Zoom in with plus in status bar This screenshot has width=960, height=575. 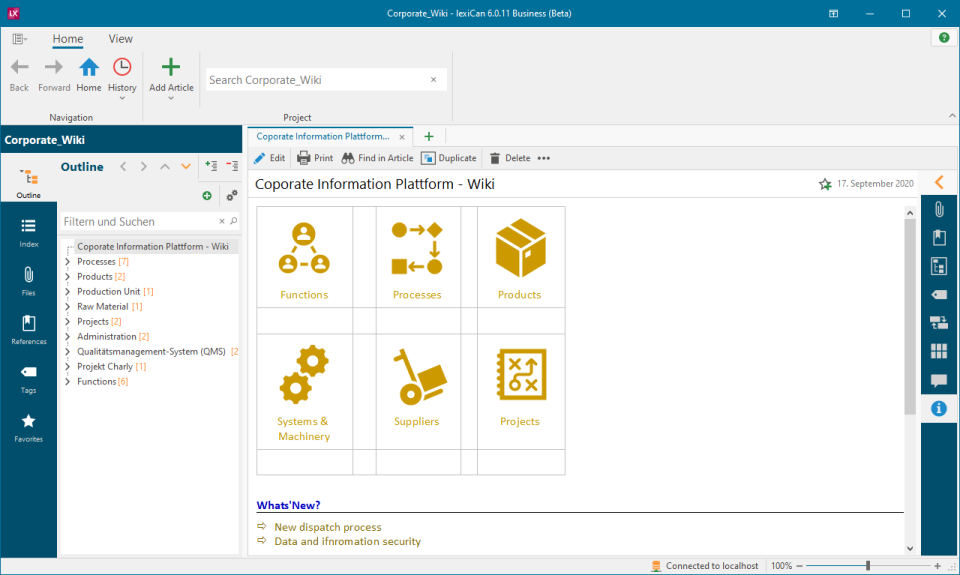pyautogui.click(x=937, y=566)
